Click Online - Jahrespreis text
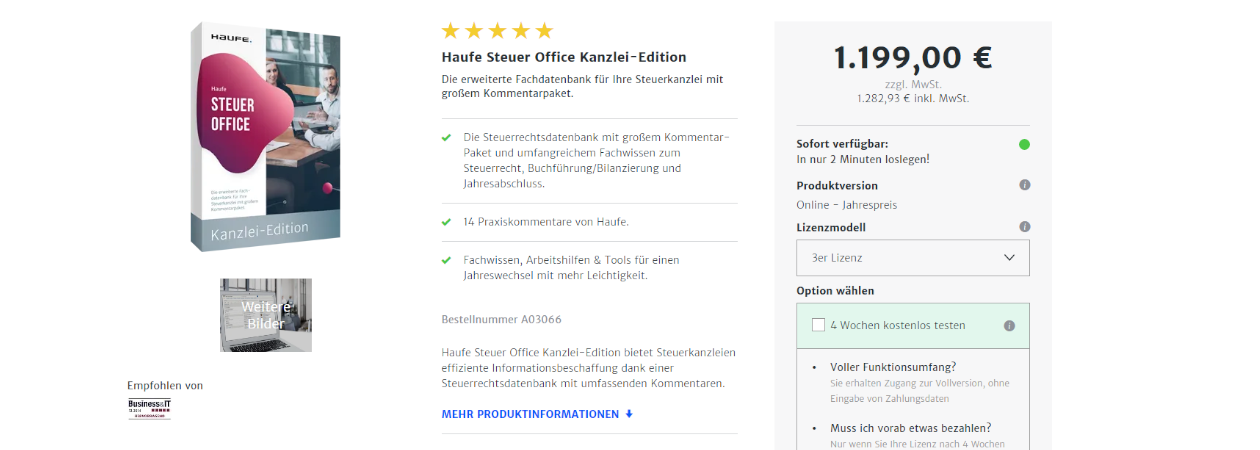The height and width of the screenshot is (450, 1260). (x=847, y=205)
